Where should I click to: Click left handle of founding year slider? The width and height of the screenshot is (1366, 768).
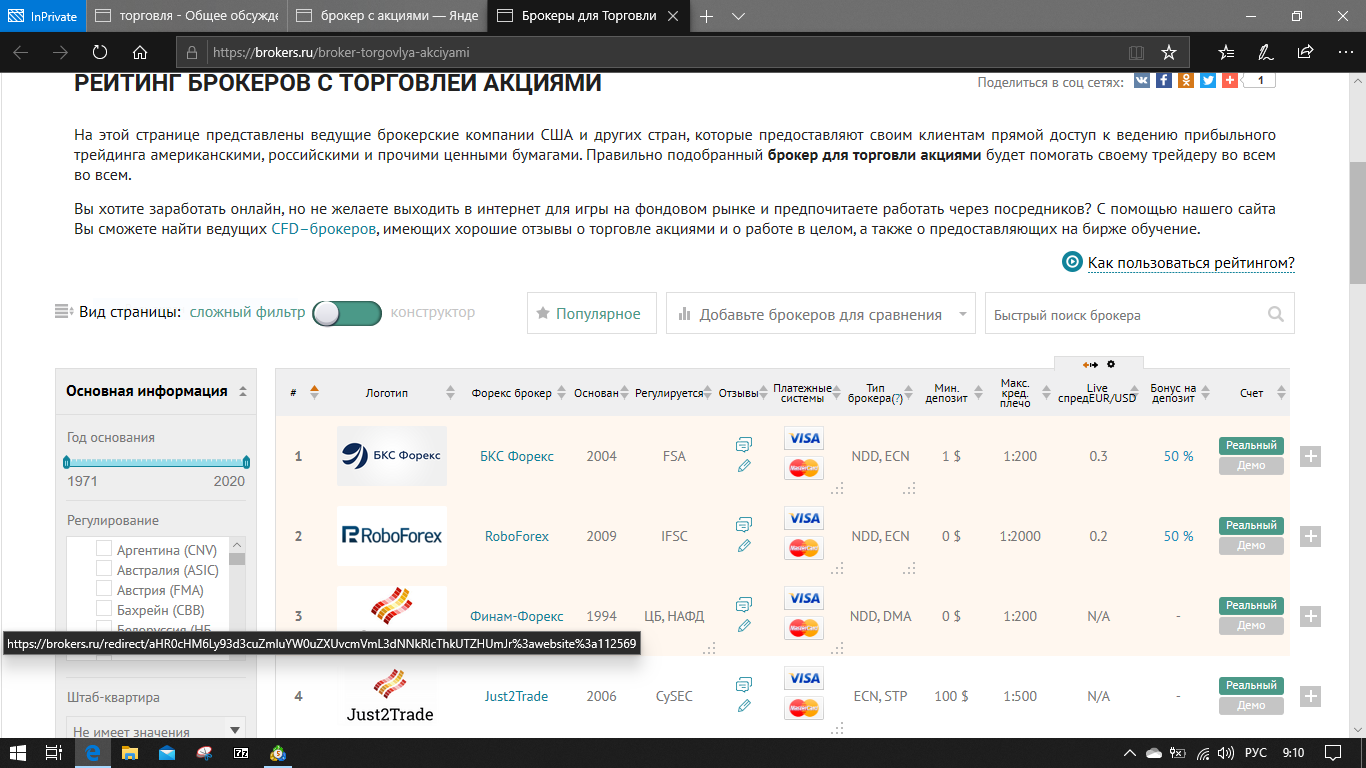point(67,462)
